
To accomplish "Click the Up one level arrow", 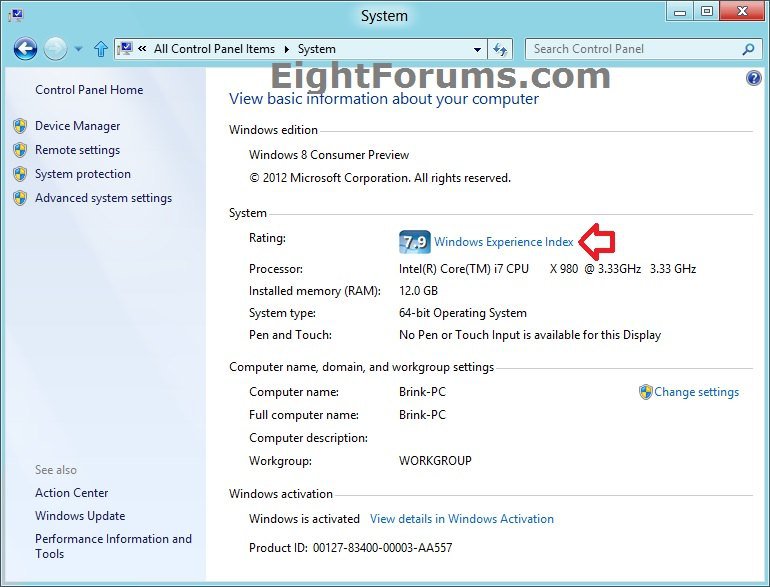I will point(100,49).
